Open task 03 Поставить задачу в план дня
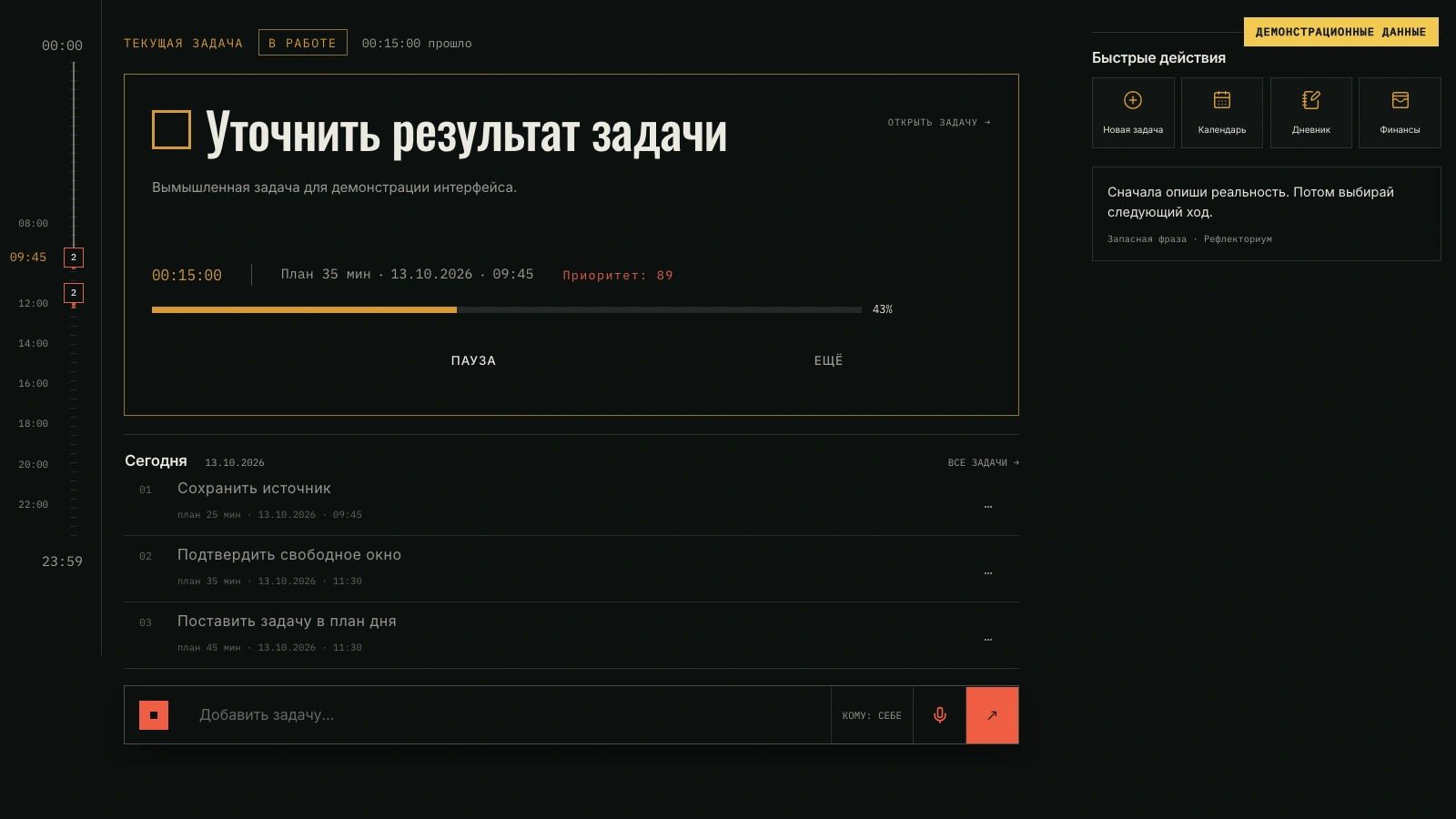The height and width of the screenshot is (819, 1456). click(x=571, y=635)
